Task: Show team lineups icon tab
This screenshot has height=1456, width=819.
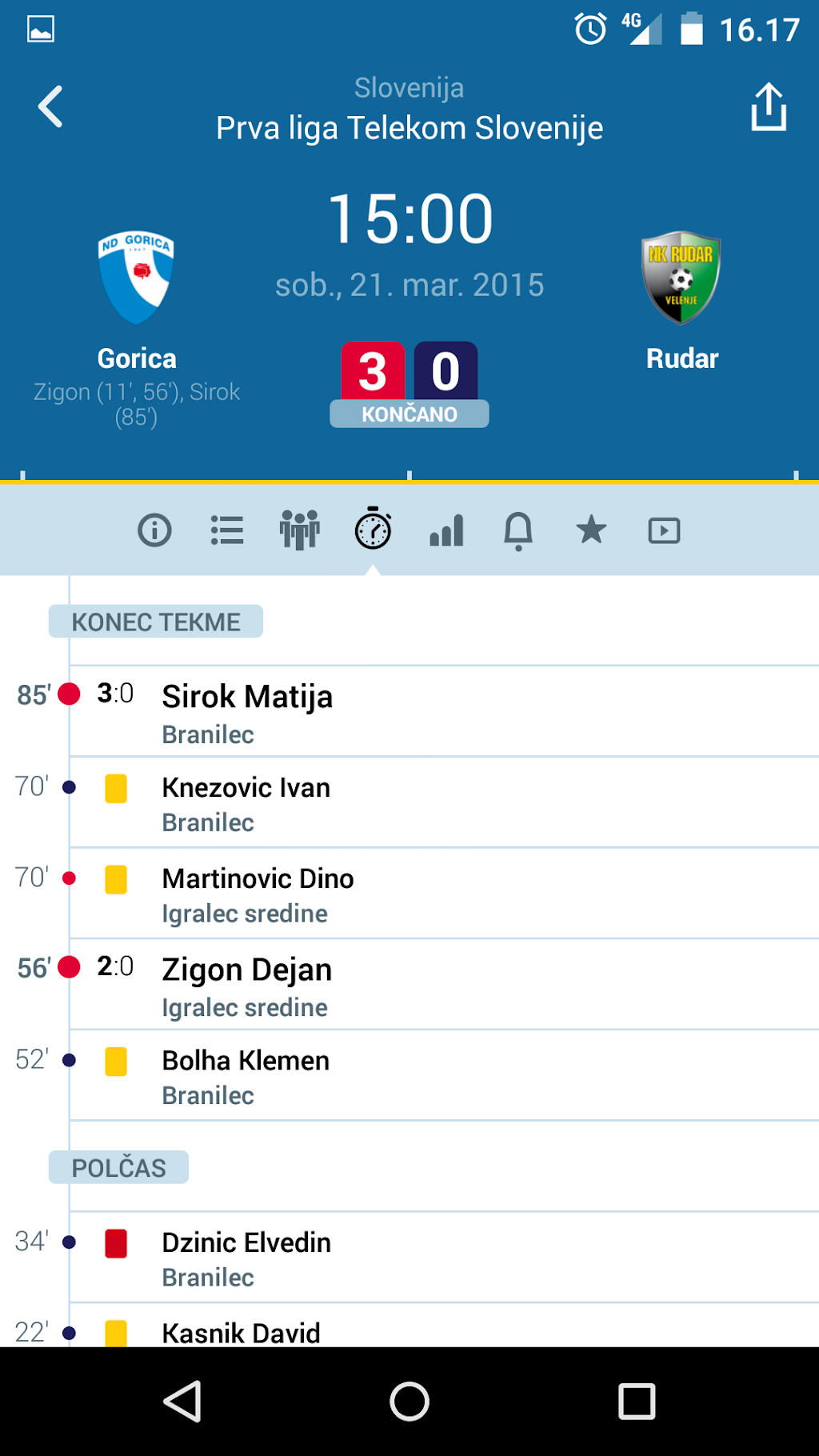Action: [x=300, y=530]
